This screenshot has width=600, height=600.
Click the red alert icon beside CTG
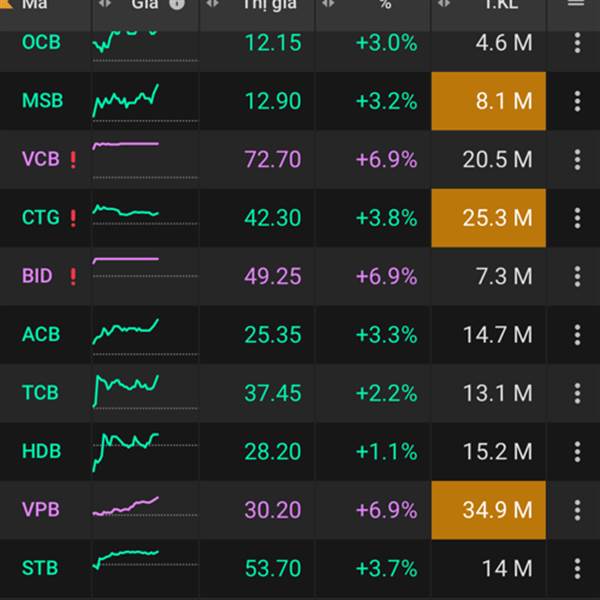coord(73,218)
